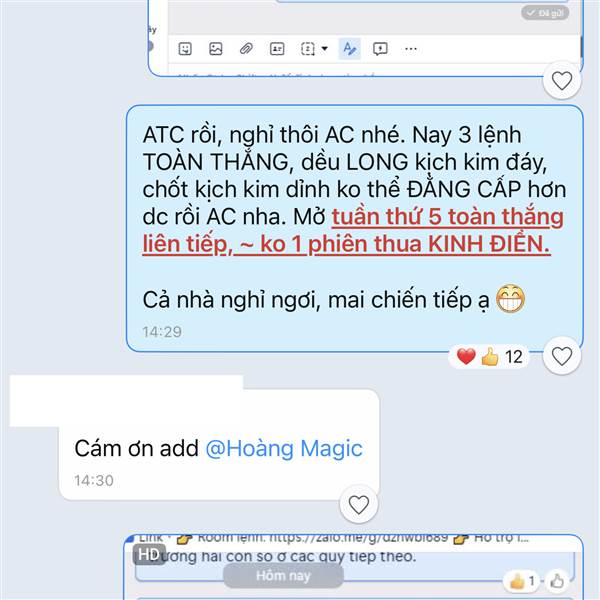Open the contact card icon
Image resolution: width=600 pixels, height=600 pixels.
[277, 49]
